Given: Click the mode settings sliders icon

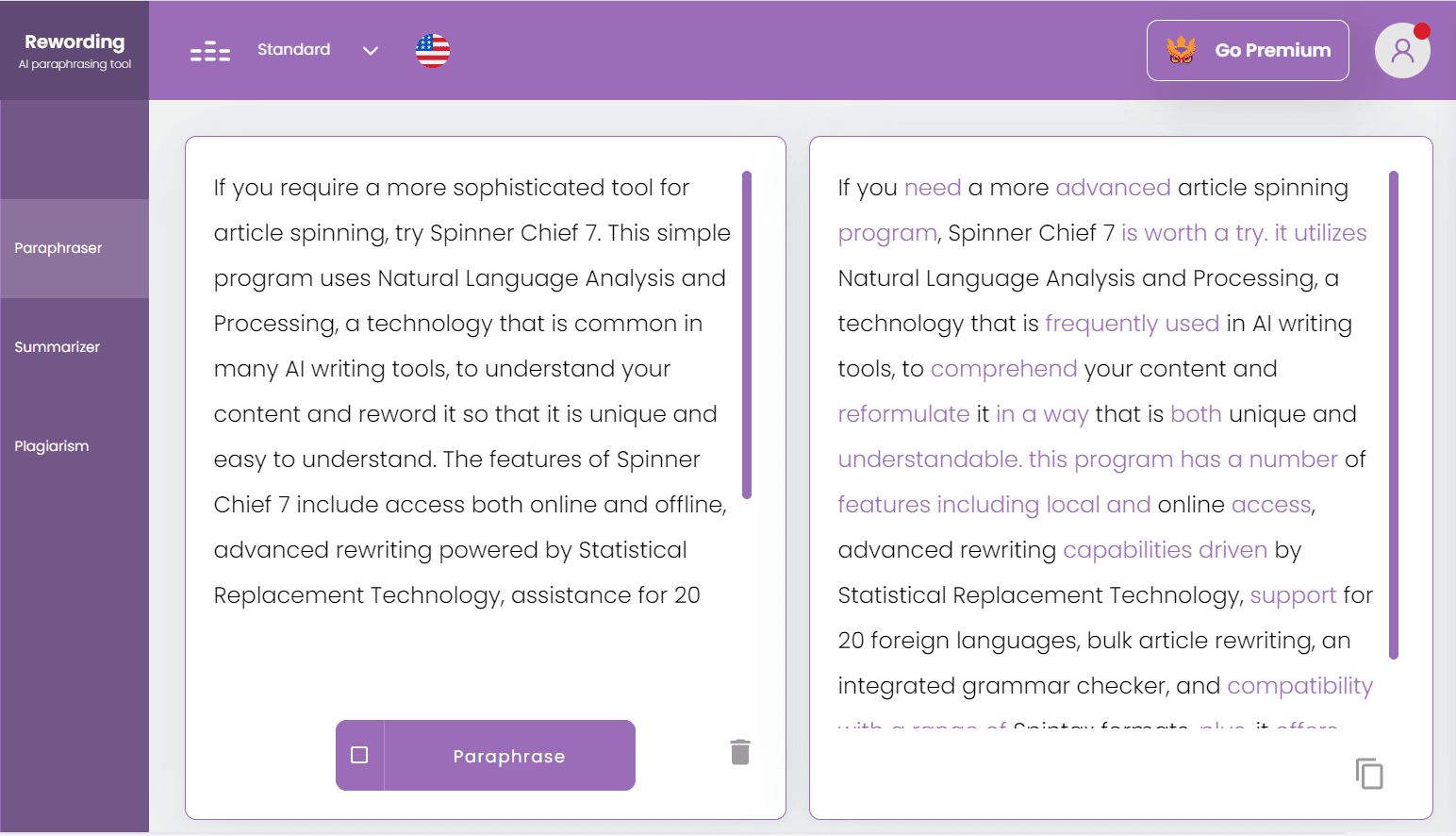Looking at the screenshot, I should tap(210, 51).
